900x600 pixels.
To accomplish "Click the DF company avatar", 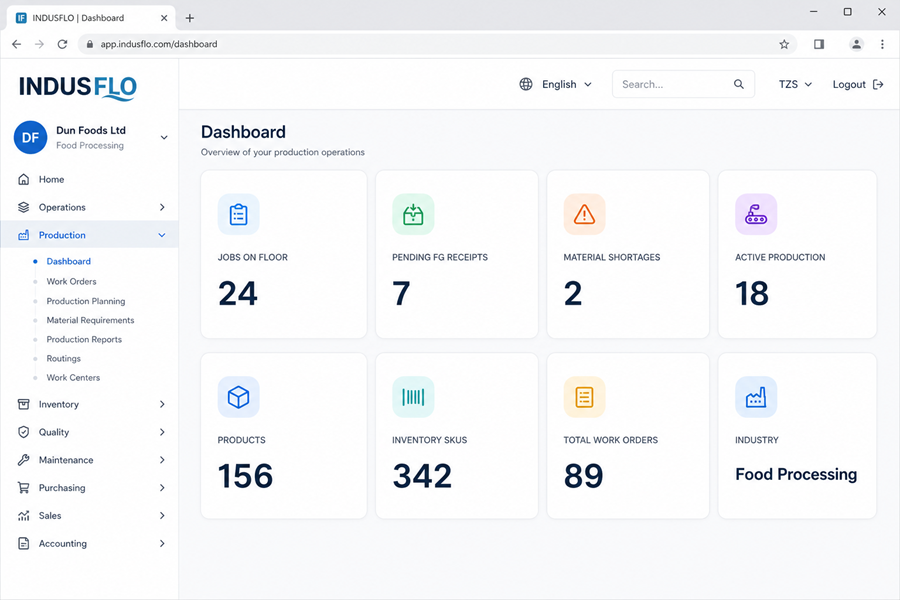I will 30,137.
